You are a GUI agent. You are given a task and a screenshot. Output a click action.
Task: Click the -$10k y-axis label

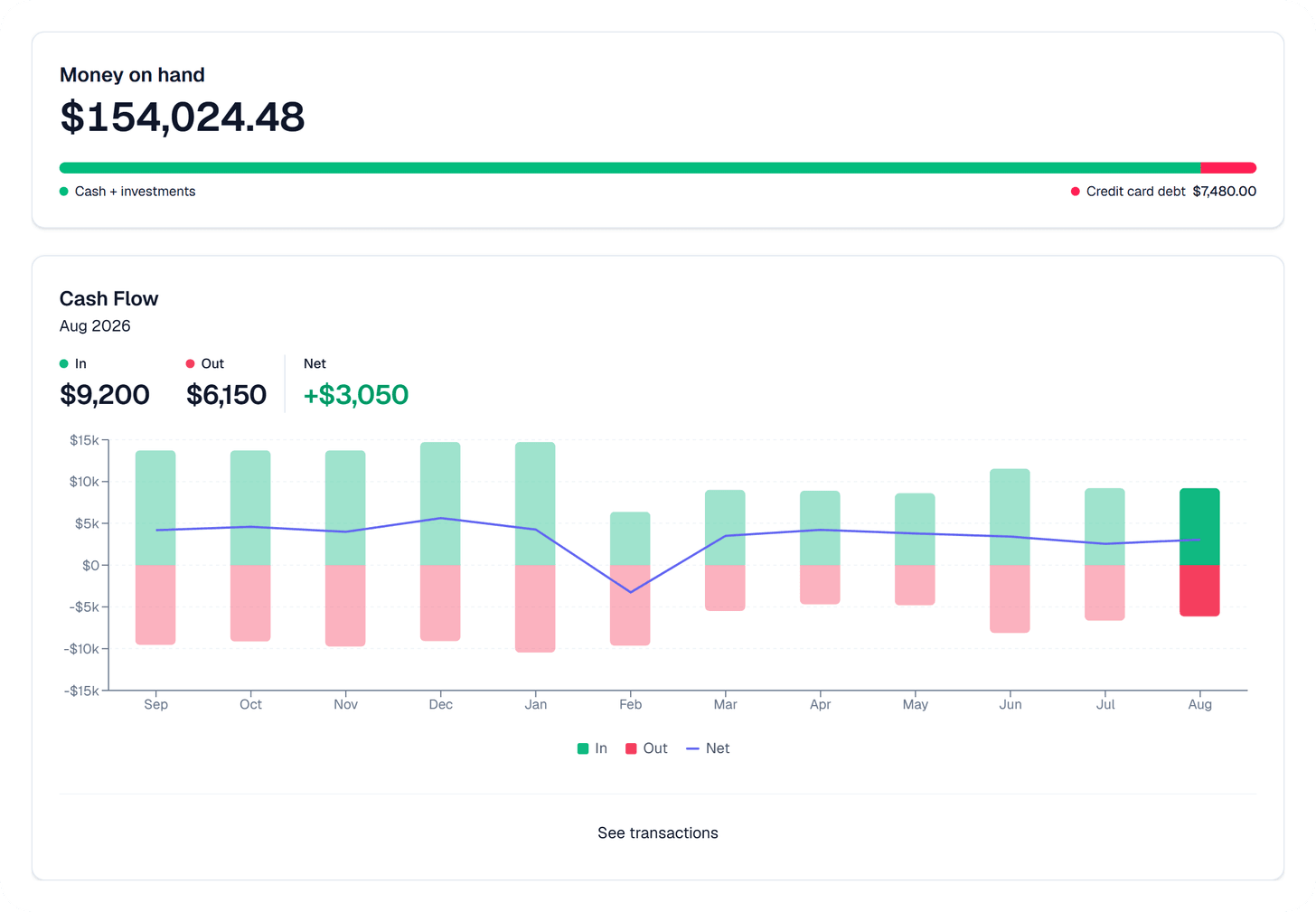81,649
